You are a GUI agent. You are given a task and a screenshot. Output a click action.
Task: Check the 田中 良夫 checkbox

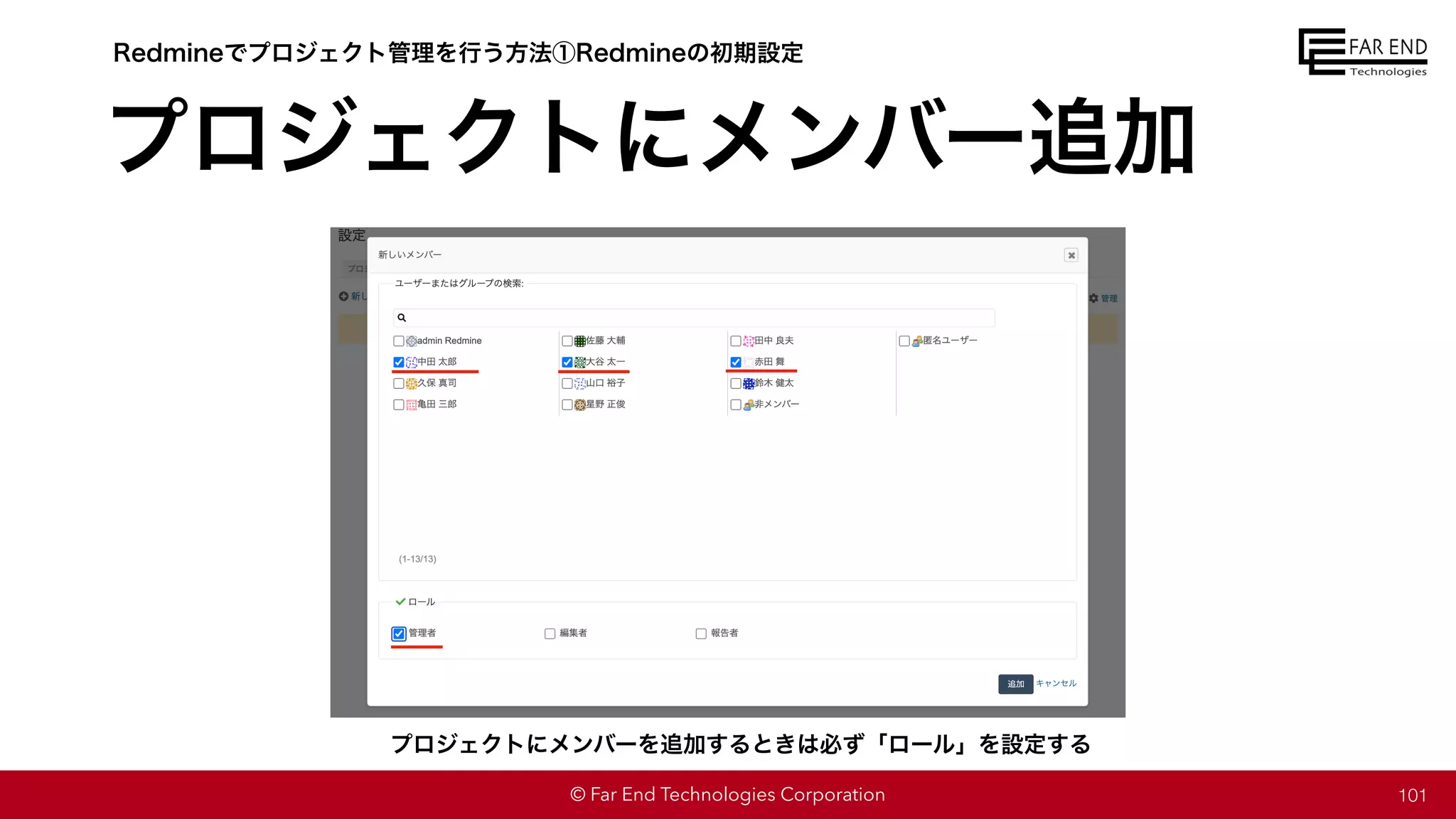tap(736, 341)
